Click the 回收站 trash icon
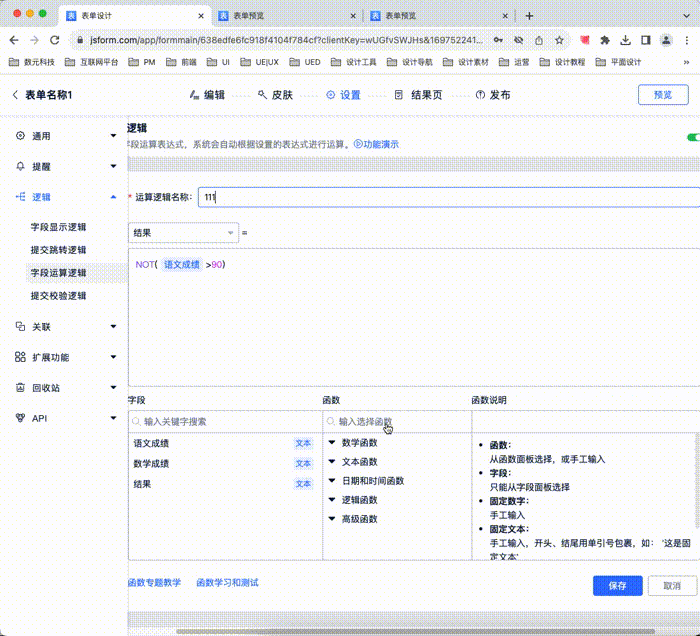Viewport: 700px width, 636px height. coord(21,388)
